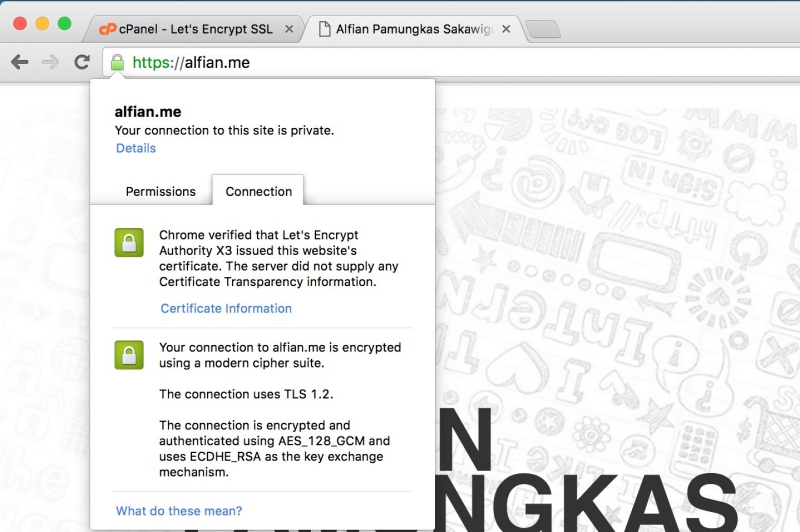The height and width of the screenshot is (532, 800).
Task: Close the browser window with red button
Action: click(20, 23)
